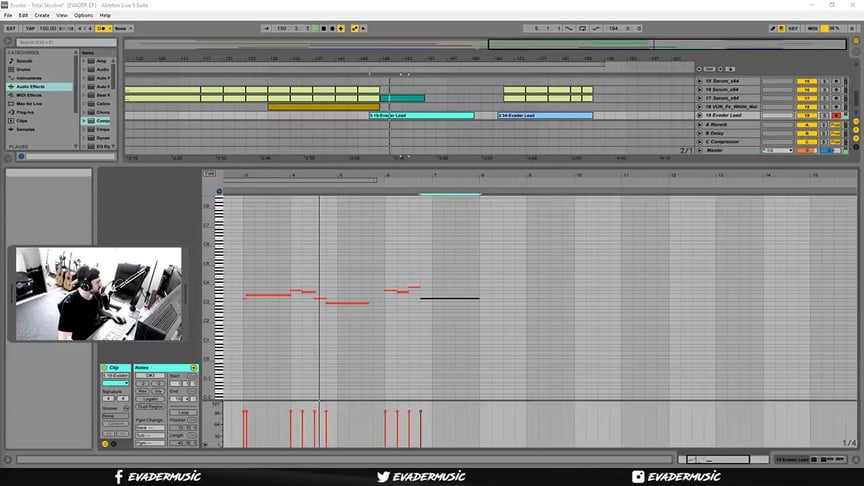Click the Stop button in transport
This screenshot has width=864, height=486.
pos(323,29)
